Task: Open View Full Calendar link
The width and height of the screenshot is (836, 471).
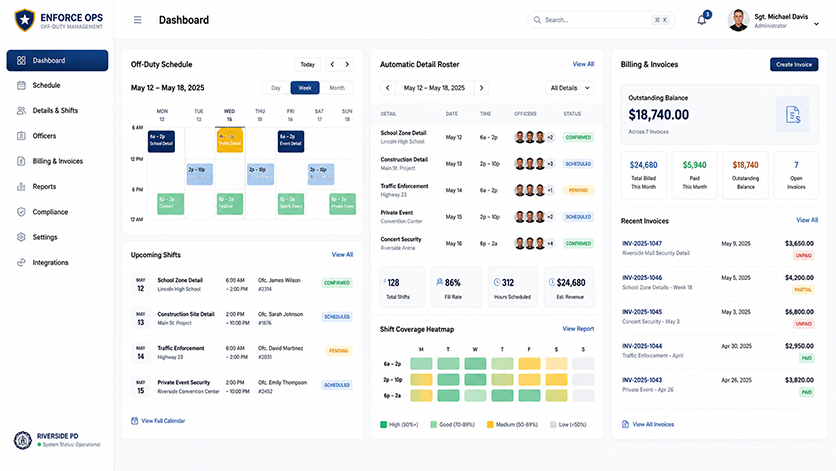Action: pyautogui.click(x=163, y=421)
